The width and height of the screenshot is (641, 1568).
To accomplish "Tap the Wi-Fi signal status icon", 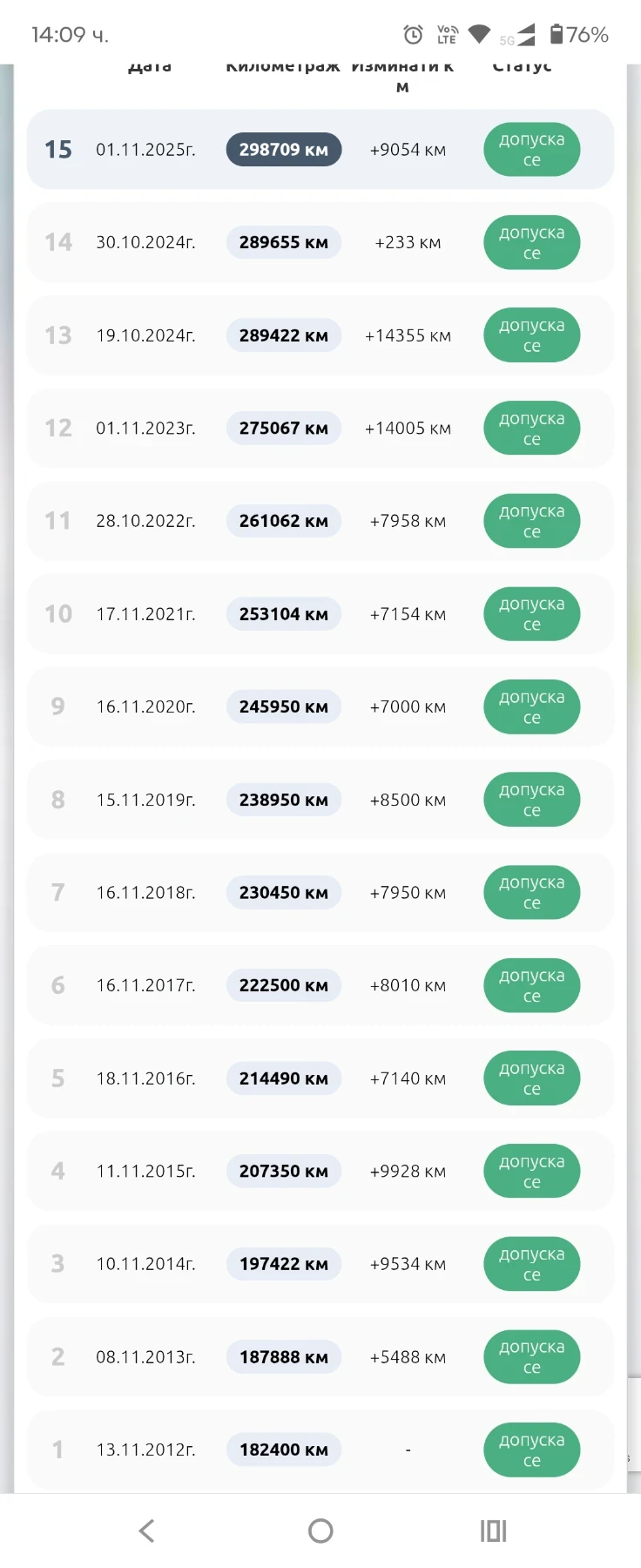I will [479, 34].
